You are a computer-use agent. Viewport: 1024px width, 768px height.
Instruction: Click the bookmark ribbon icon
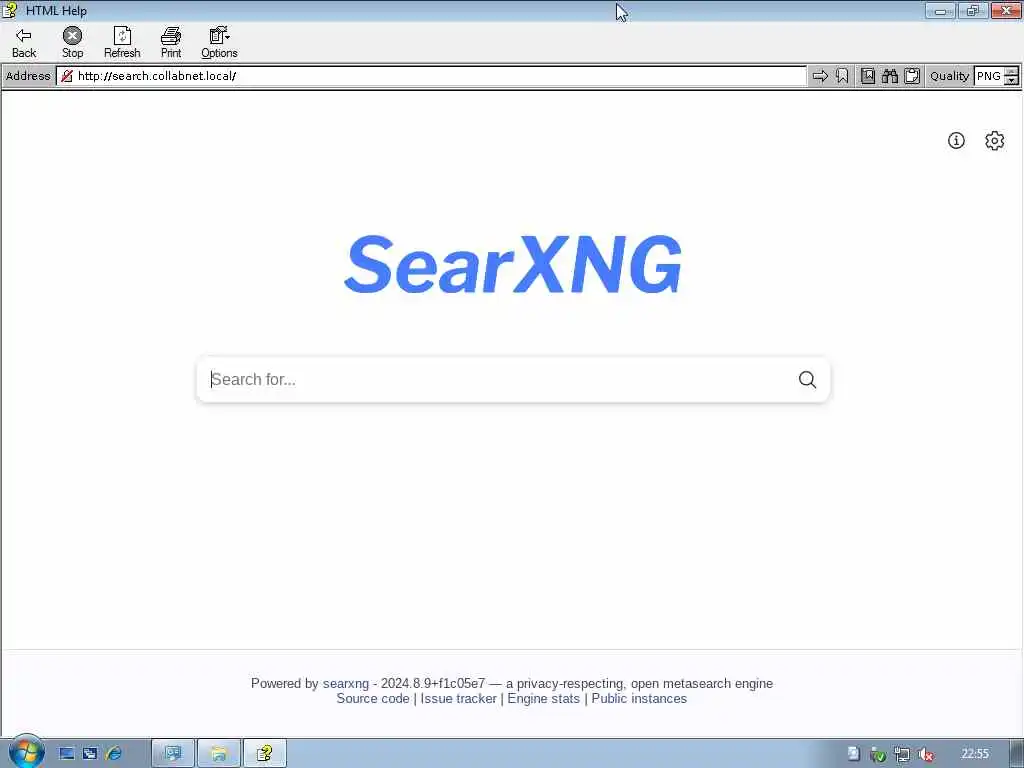[842, 76]
